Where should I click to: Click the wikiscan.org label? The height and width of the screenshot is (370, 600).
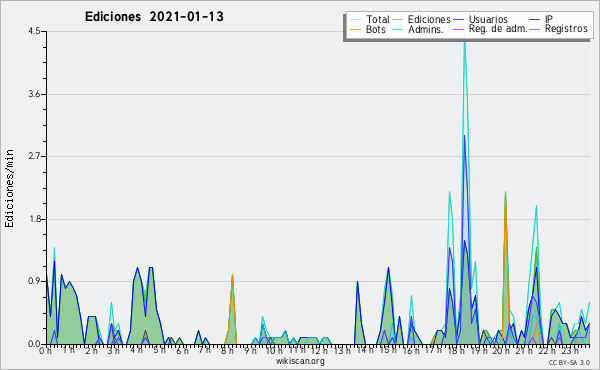300,361
